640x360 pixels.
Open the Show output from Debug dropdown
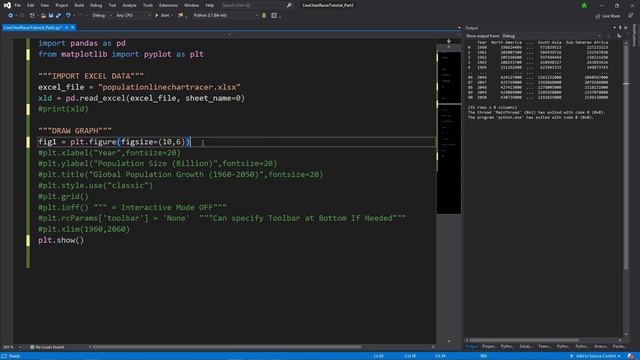(x=551, y=36)
